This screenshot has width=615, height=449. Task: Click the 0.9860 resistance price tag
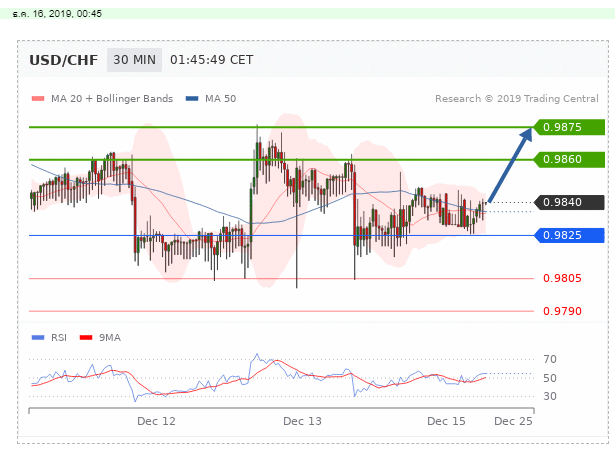[569, 160]
